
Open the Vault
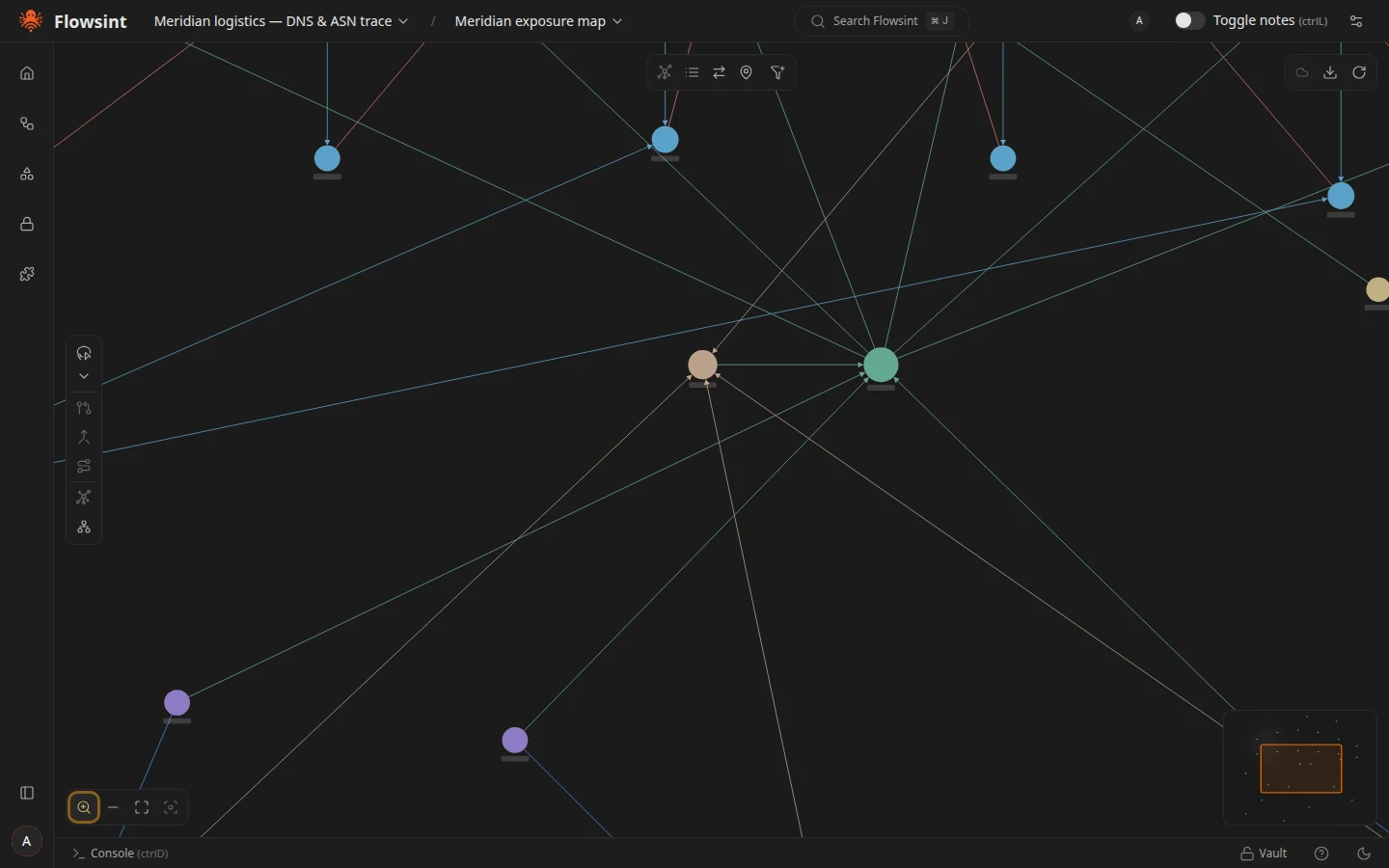pos(1264,854)
